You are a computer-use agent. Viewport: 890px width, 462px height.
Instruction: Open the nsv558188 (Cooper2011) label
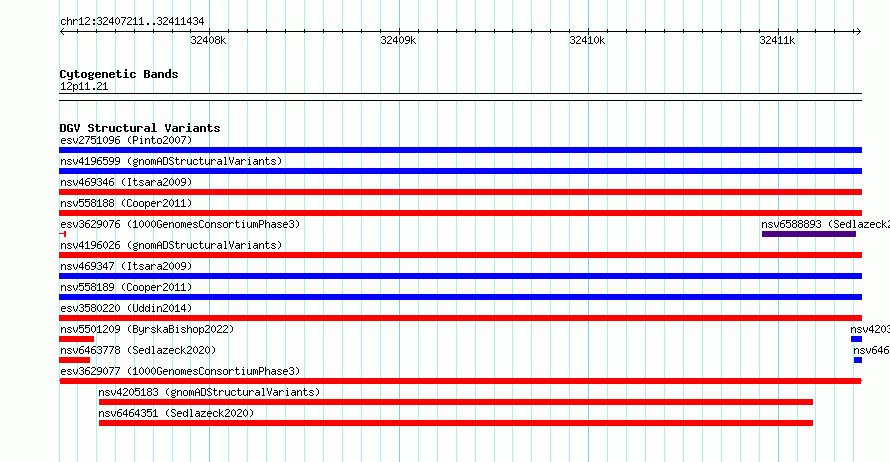(126, 203)
